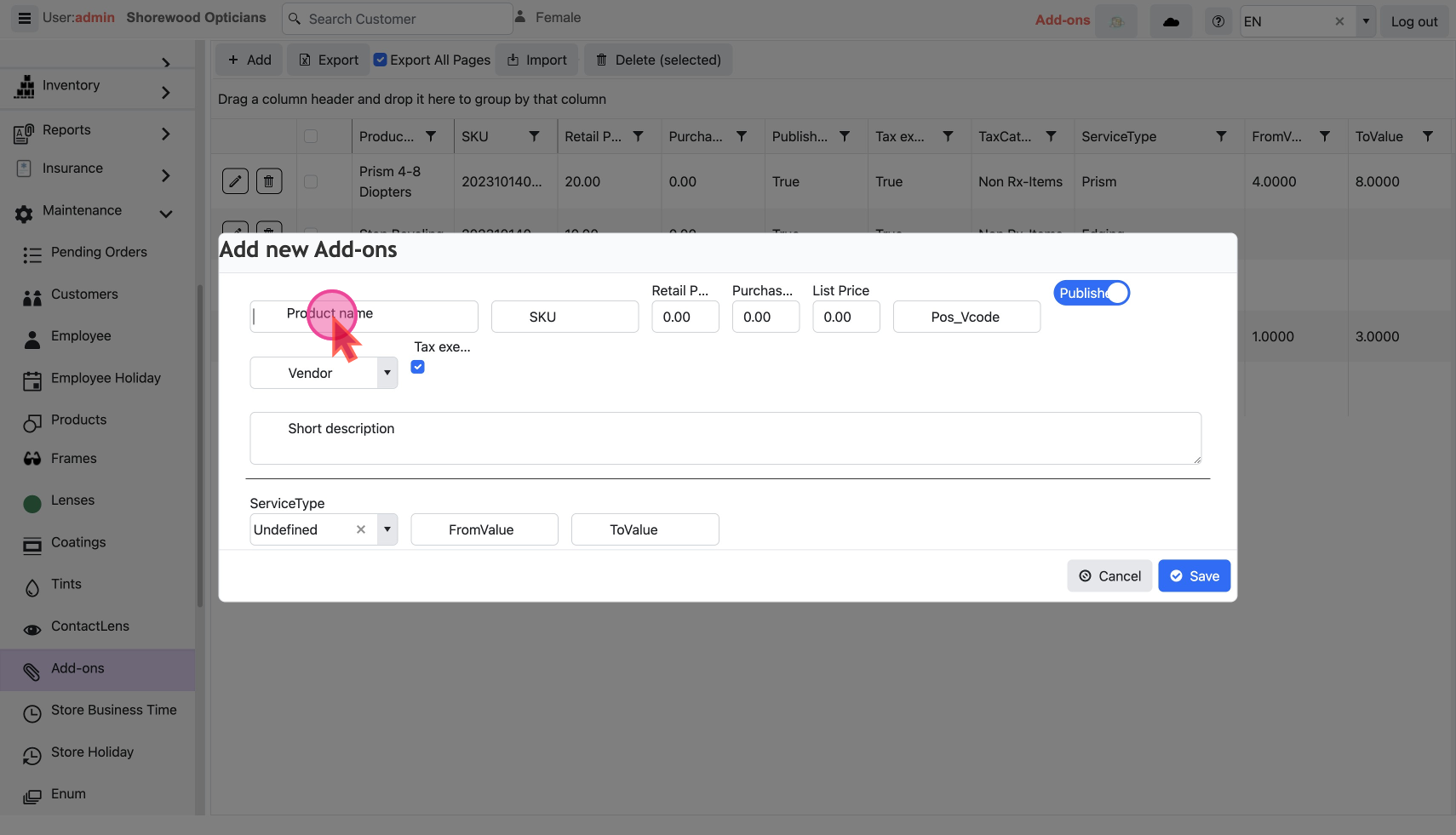Open filter for ServiceType column
Image resolution: width=1456 pixels, height=835 pixels.
(1221, 136)
